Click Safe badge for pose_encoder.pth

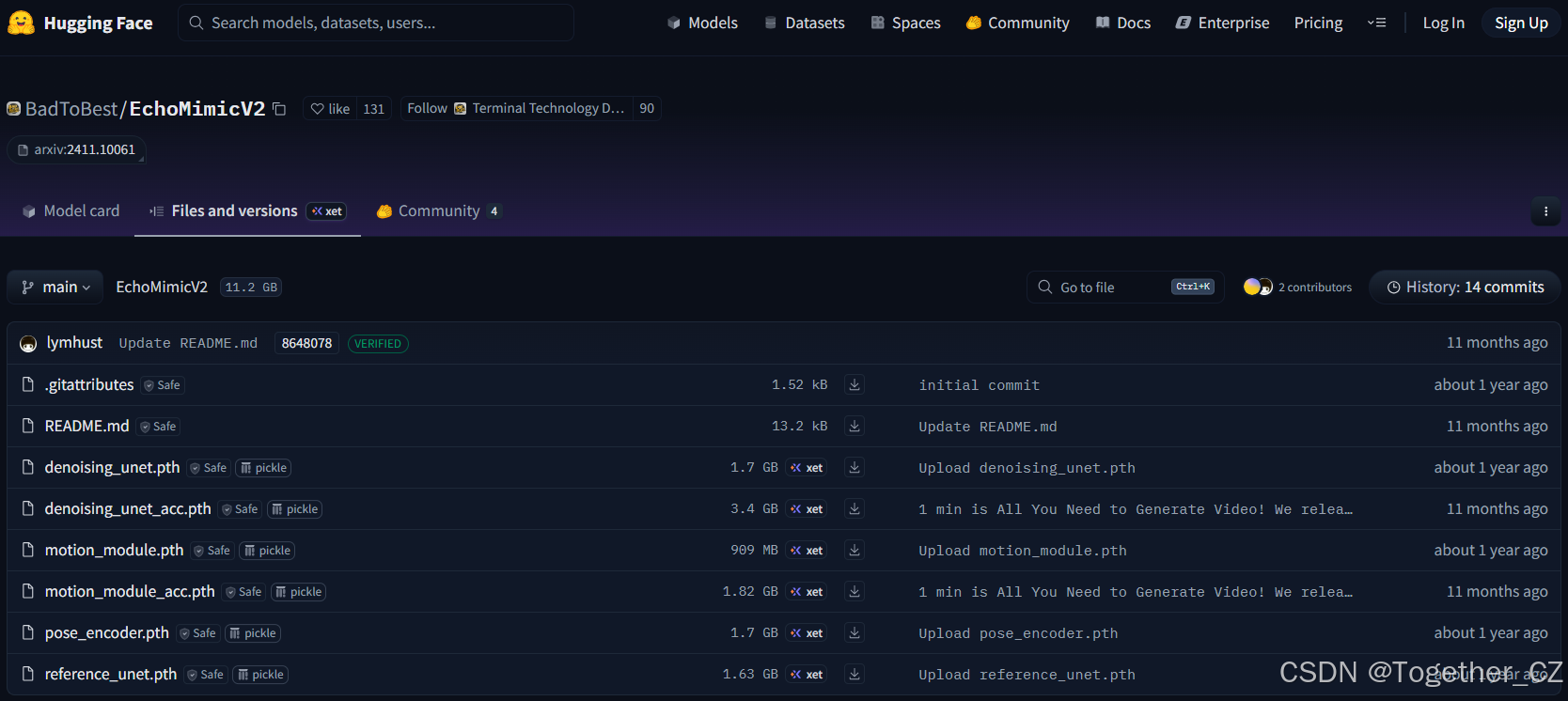point(198,633)
